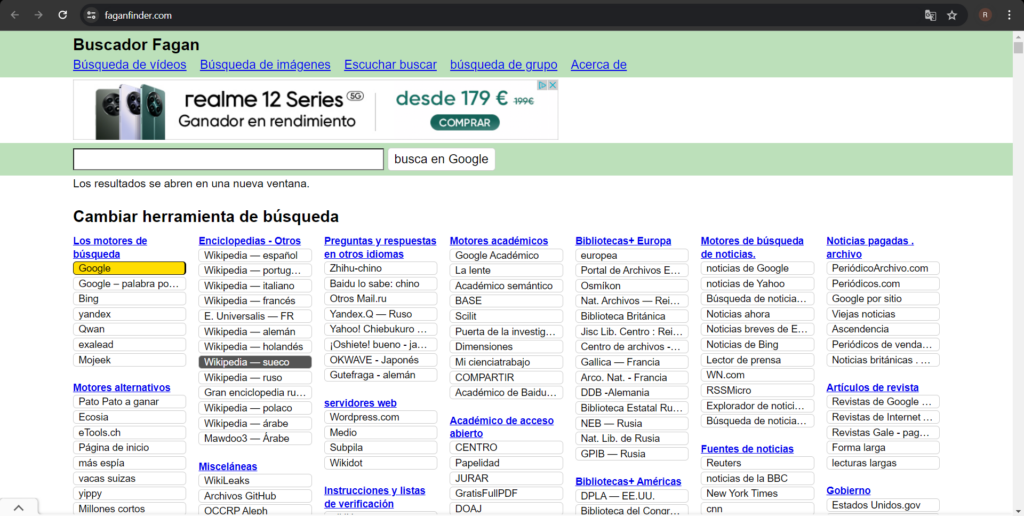This screenshot has width=1024, height=516.
Task: Open búsqueda de grupo tab
Action: click(504, 65)
